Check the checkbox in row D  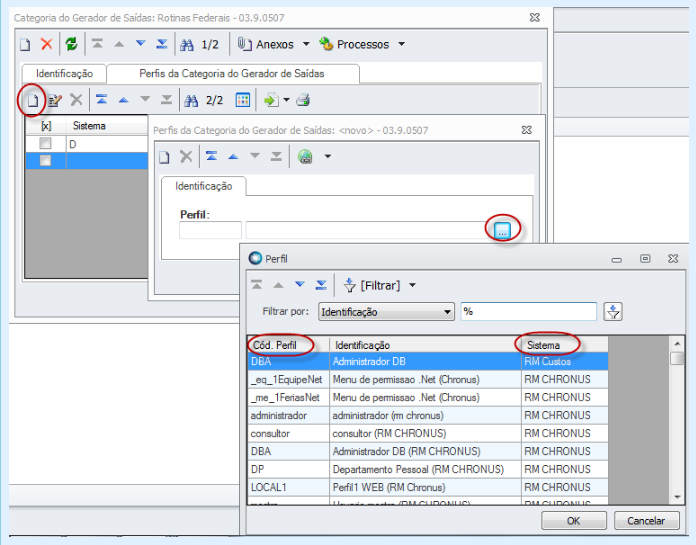click(45, 143)
